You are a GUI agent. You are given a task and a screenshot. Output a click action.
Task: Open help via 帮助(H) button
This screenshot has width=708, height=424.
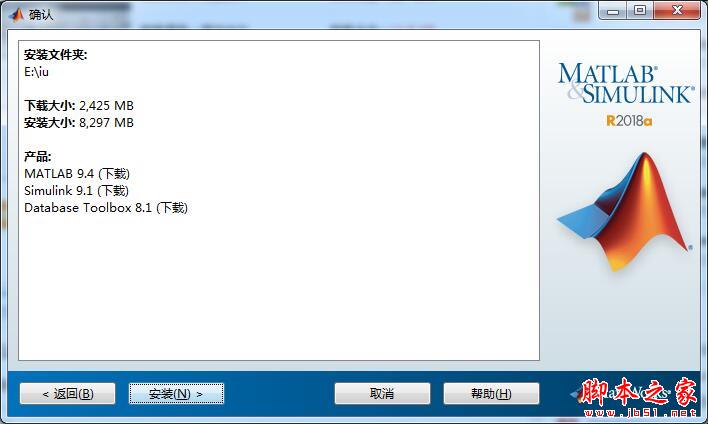491,394
